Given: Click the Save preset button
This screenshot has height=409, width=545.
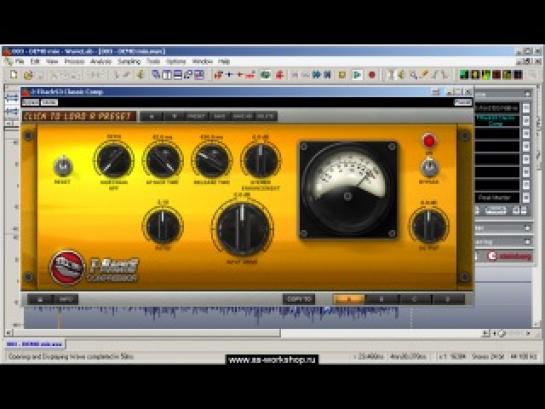Looking at the screenshot, I should click(219, 116).
